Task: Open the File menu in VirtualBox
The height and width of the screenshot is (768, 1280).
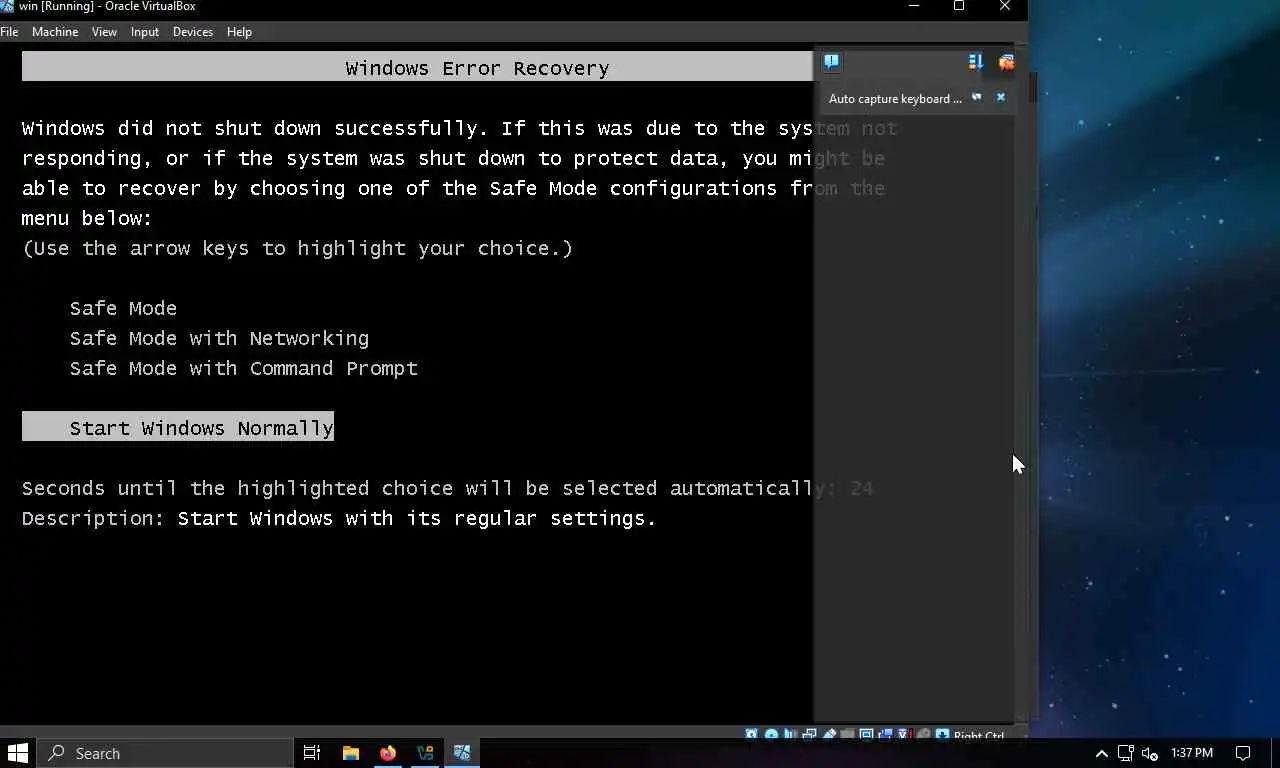Action: [9, 32]
